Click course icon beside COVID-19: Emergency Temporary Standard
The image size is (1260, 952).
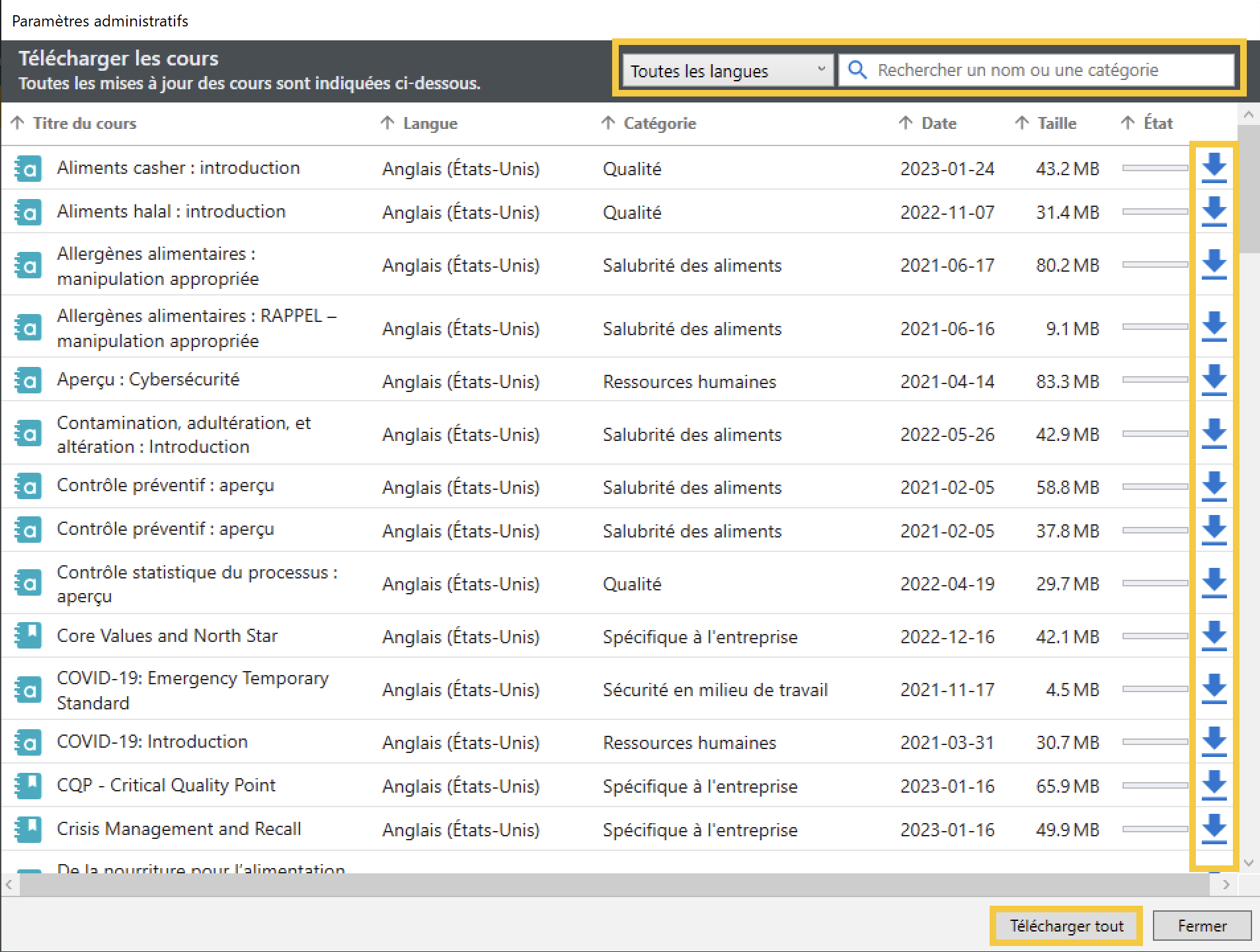(28, 690)
